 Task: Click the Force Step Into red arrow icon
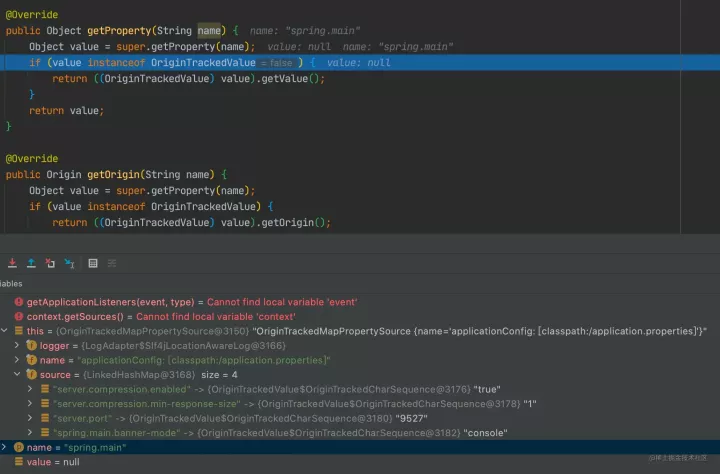(x=12, y=263)
